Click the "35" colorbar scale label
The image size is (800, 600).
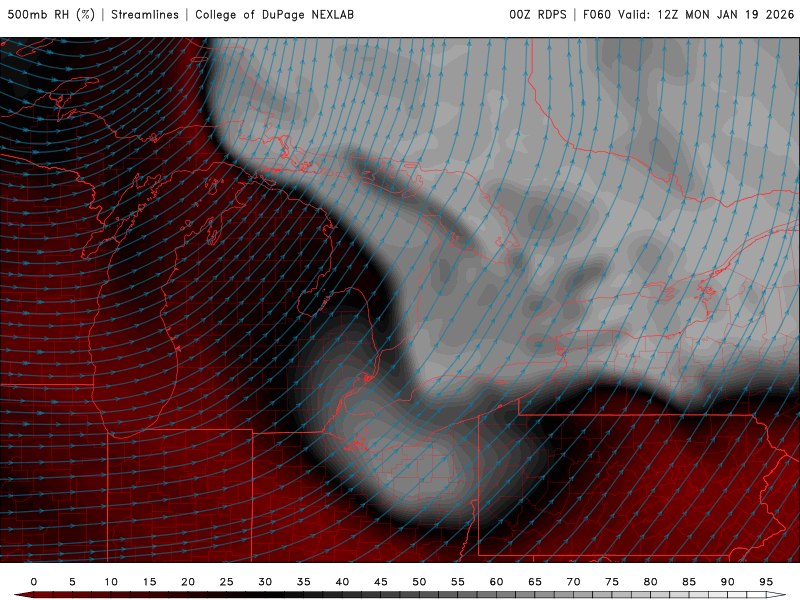pos(304,582)
